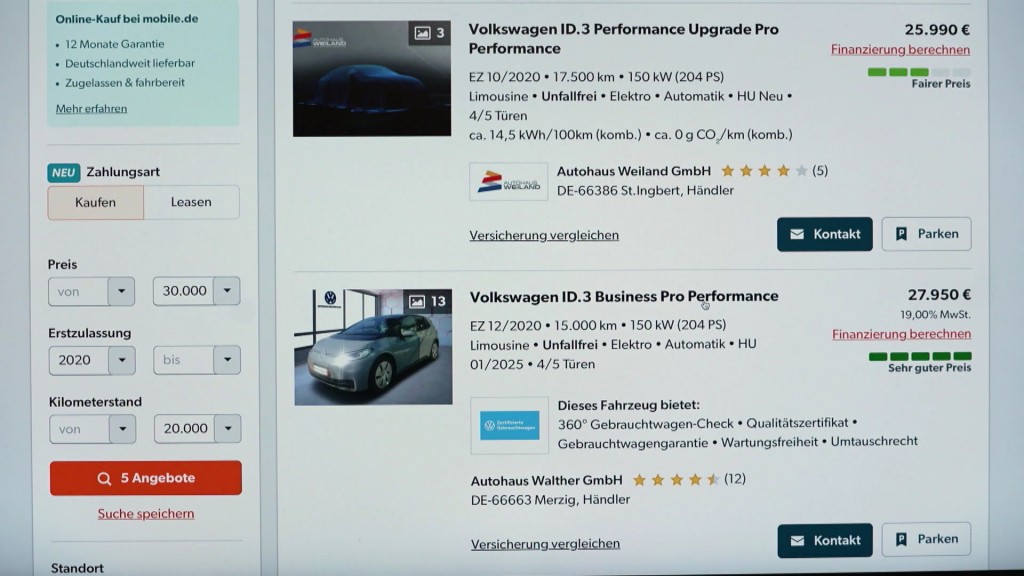The height and width of the screenshot is (576, 1024).
Task: Open the Erstzulassung "bis" dropdown
Action: click(x=197, y=360)
